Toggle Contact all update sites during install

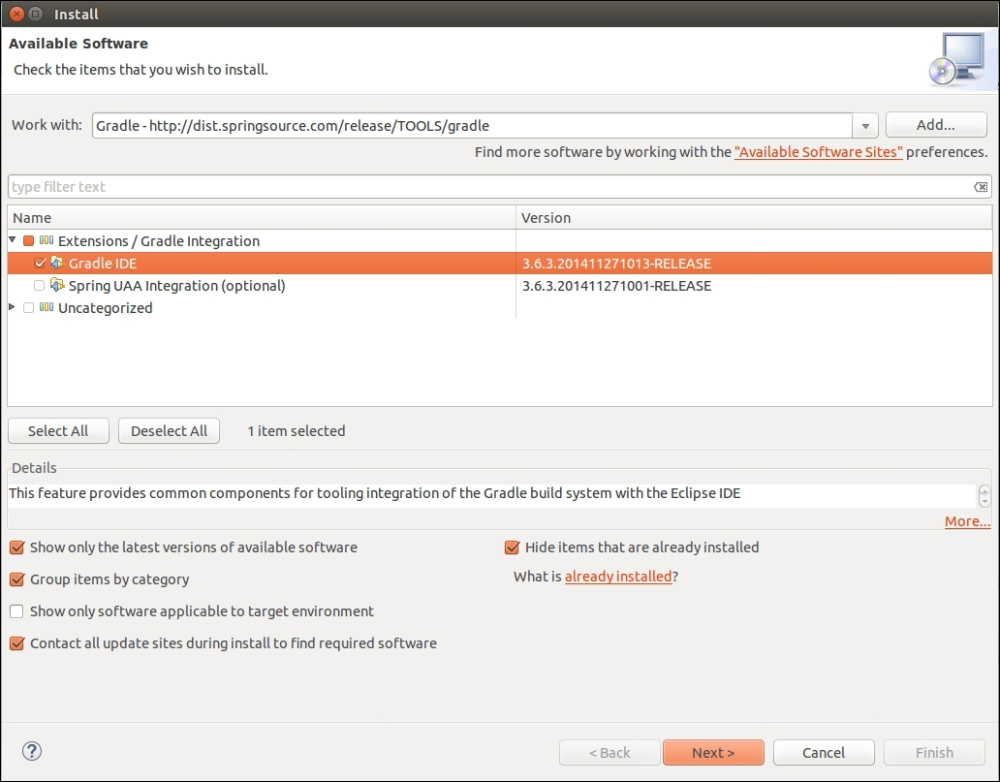tap(17, 643)
